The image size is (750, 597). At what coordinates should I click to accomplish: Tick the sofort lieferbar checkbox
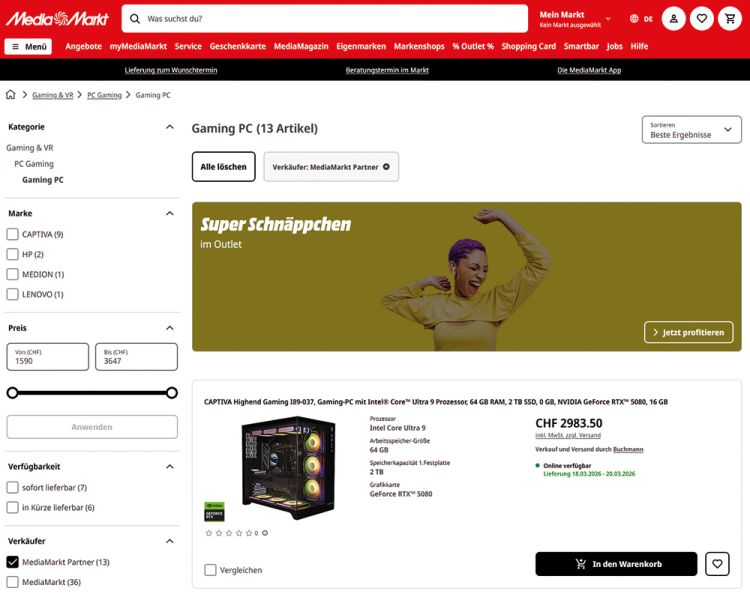coord(12,487)
